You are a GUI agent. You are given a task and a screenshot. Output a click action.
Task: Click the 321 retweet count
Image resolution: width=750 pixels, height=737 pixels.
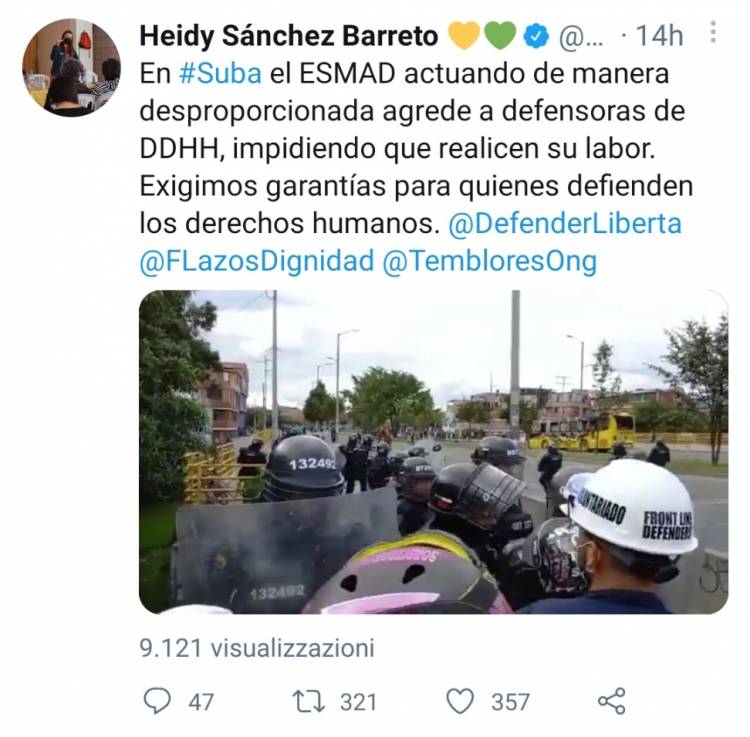(x=358, y=702)
